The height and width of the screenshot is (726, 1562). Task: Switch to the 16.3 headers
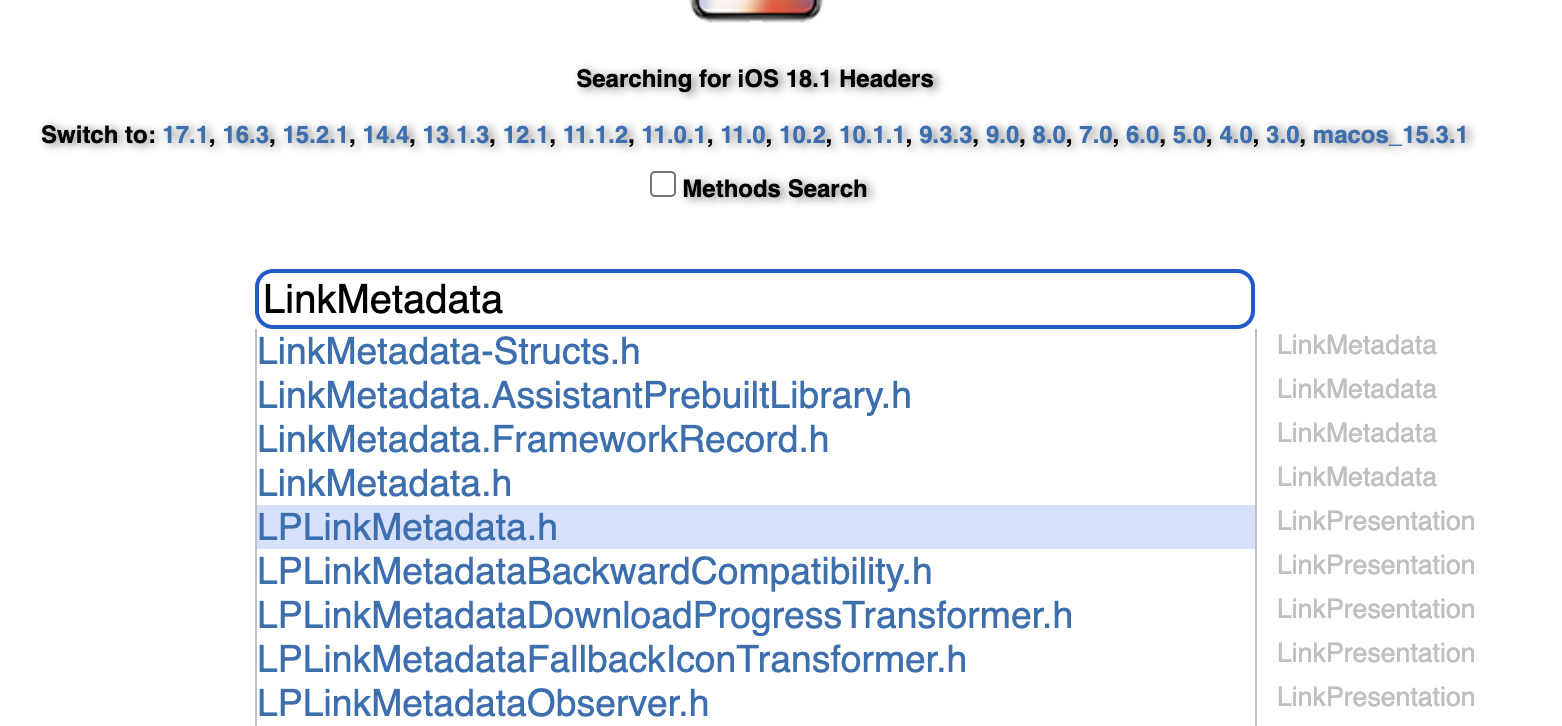point(247,135)
